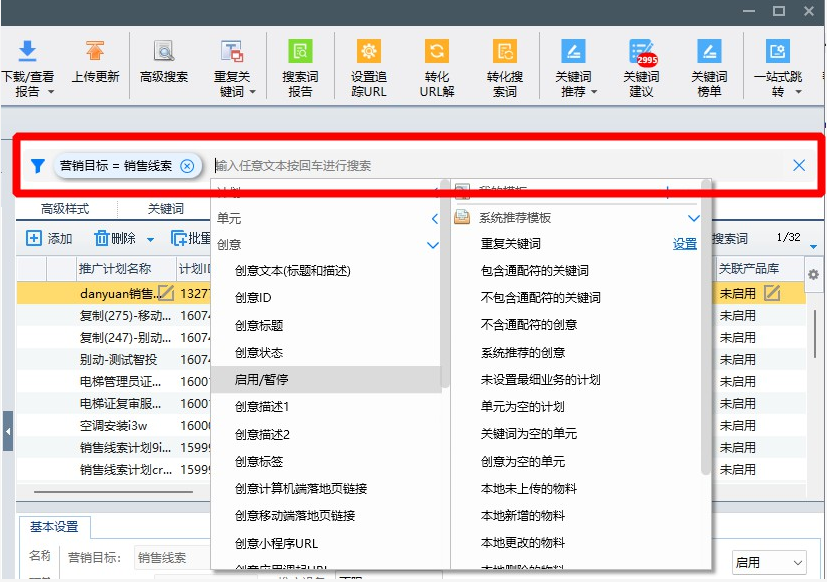The width and height of the screenshot is (827, 582).
Task: Open 高级搜索 advanced search
Action: coord(164,51)
